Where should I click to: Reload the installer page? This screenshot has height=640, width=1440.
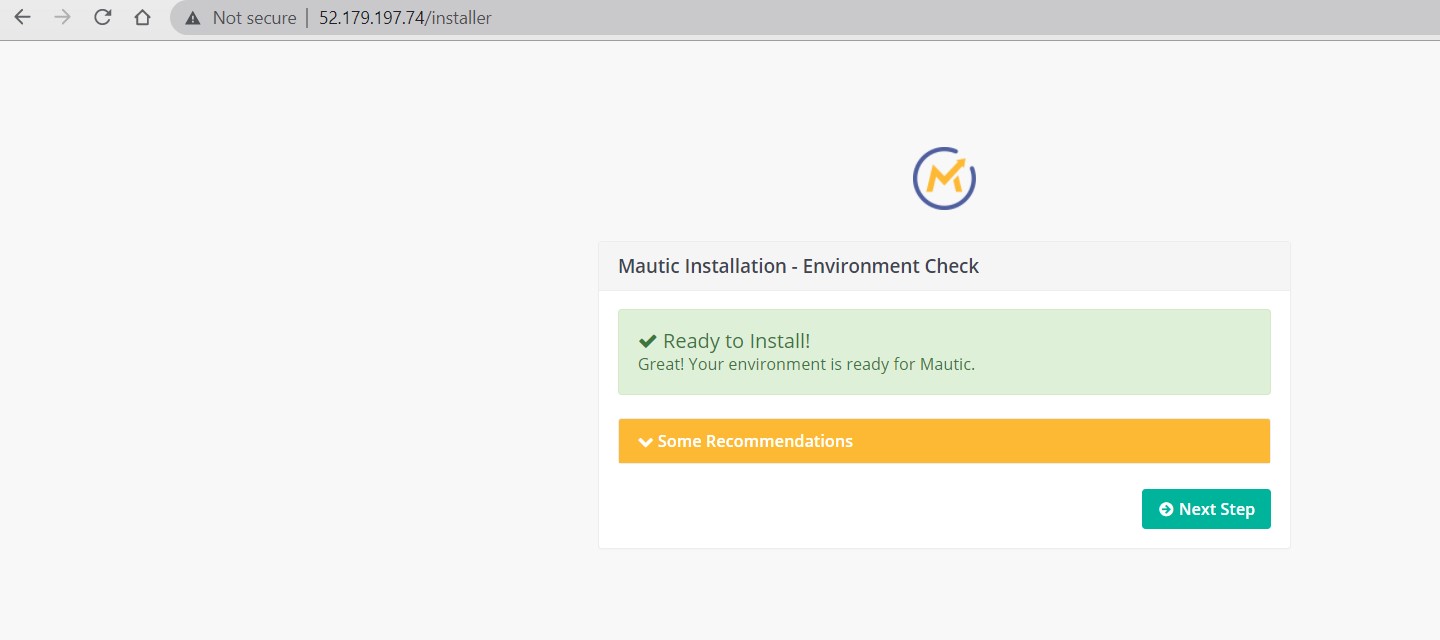click(x=102, y=18)
